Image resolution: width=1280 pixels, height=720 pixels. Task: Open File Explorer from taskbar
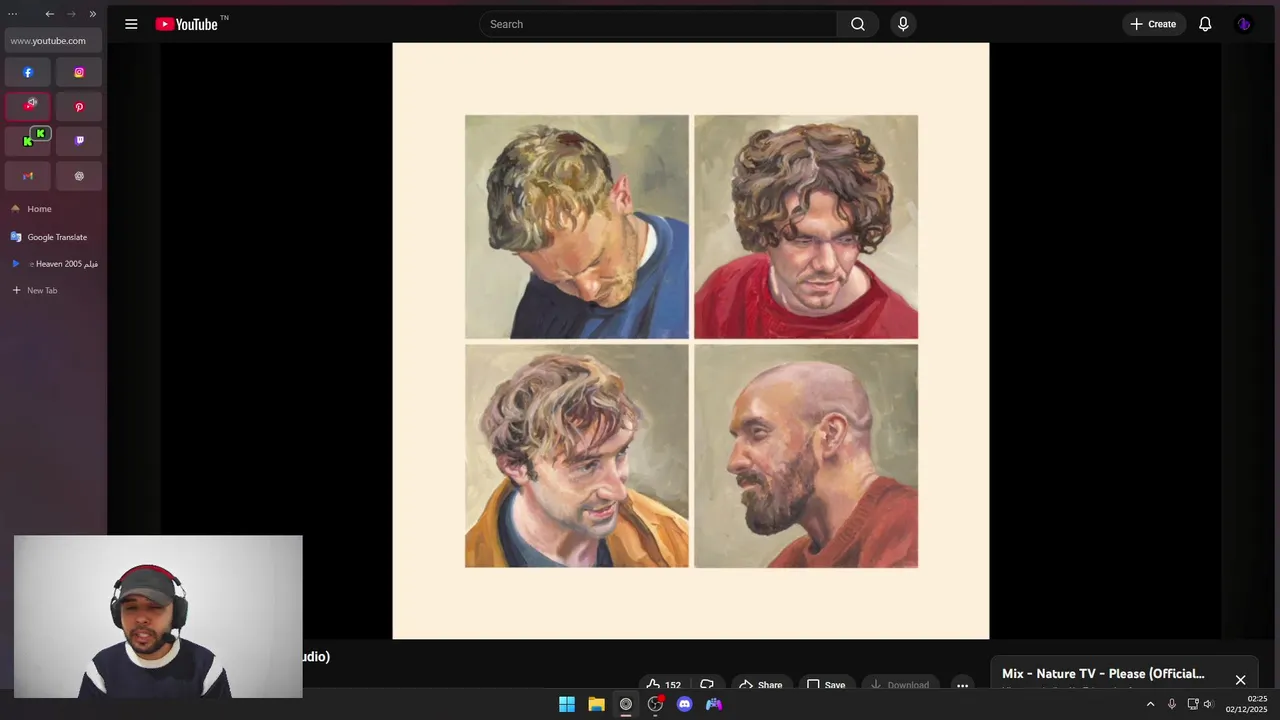pyautogui.click(x=596, y=704)
